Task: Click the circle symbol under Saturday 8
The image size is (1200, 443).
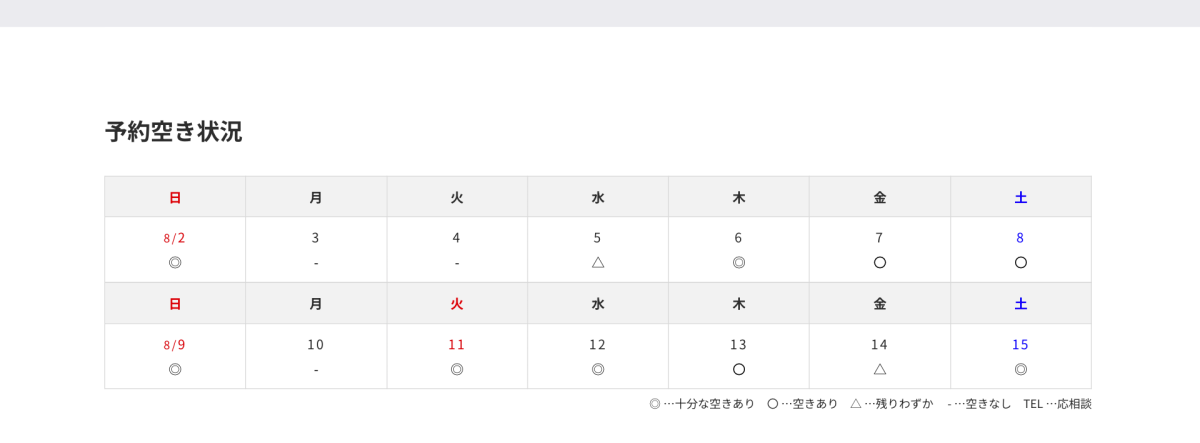Action: tap(1021, 263)
